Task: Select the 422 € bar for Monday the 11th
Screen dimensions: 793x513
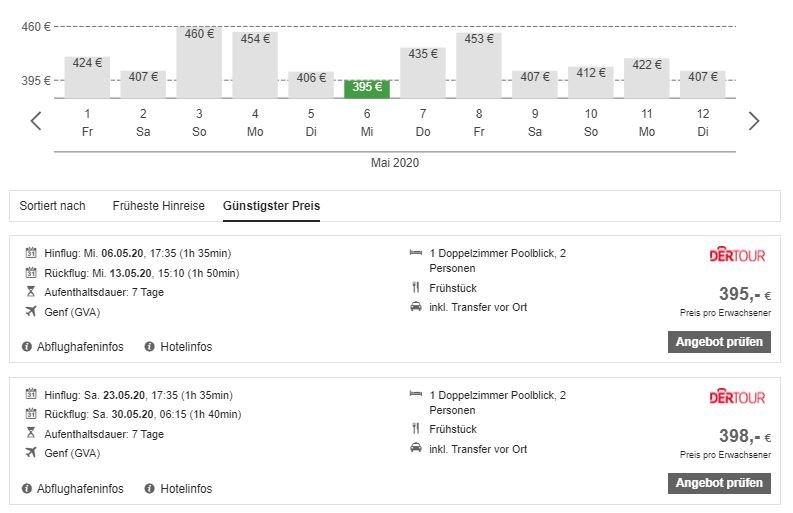Action: [x=647, y=77]
